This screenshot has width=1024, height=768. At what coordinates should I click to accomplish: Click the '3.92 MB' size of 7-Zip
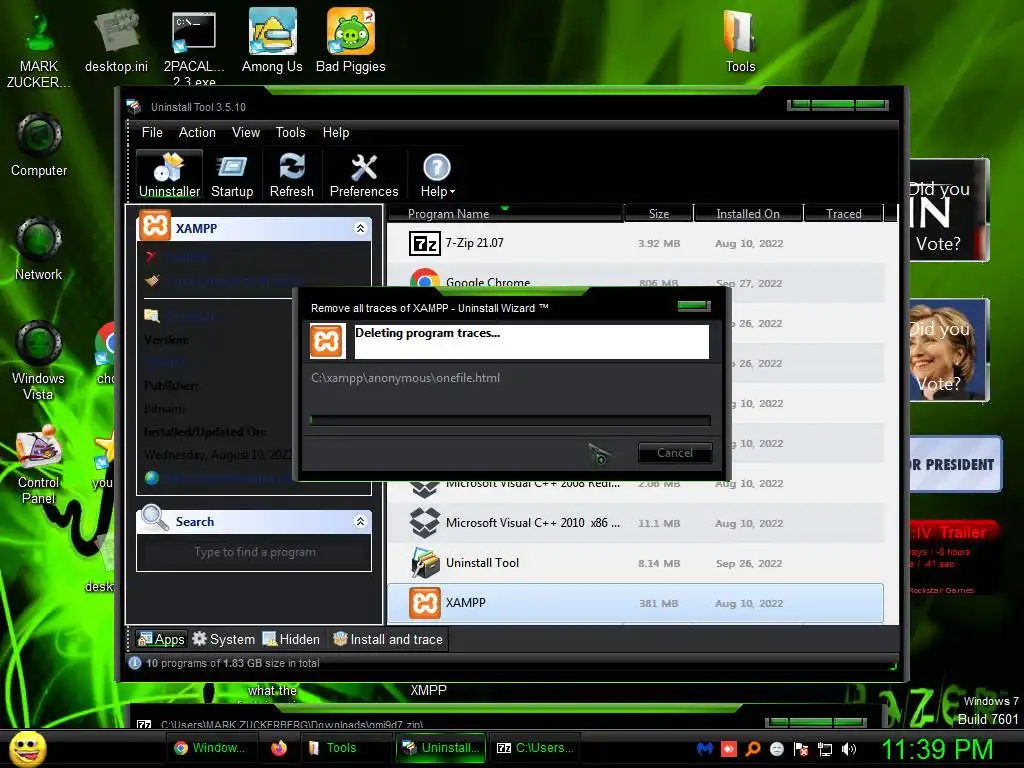[659, 244]
